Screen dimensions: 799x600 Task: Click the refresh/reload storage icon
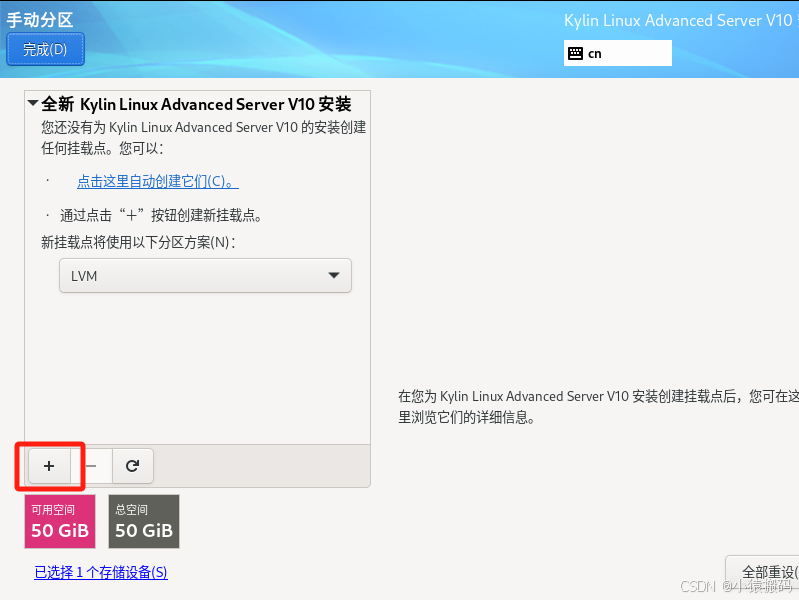point(132,466)
